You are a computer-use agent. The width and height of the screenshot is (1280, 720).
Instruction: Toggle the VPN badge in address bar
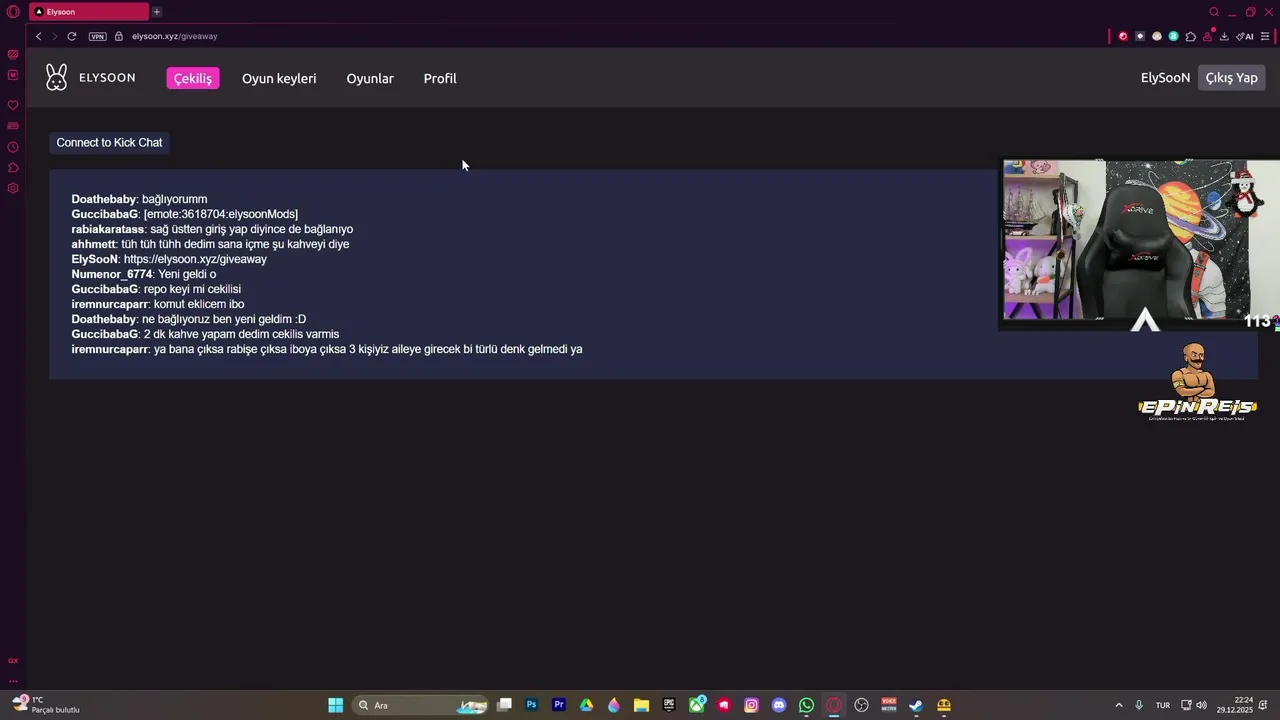97,36
